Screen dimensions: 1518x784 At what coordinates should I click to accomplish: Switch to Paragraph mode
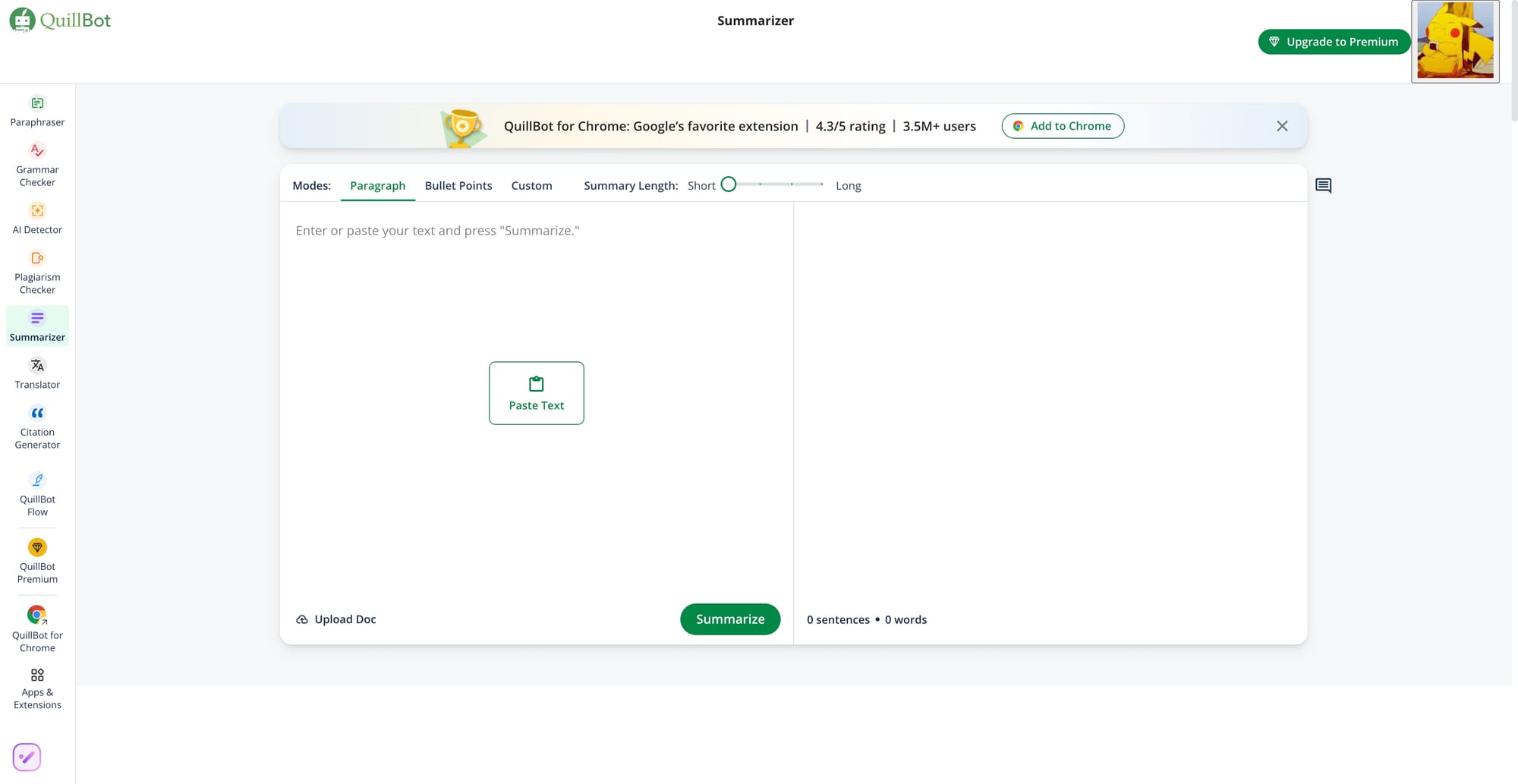point(377,186)
